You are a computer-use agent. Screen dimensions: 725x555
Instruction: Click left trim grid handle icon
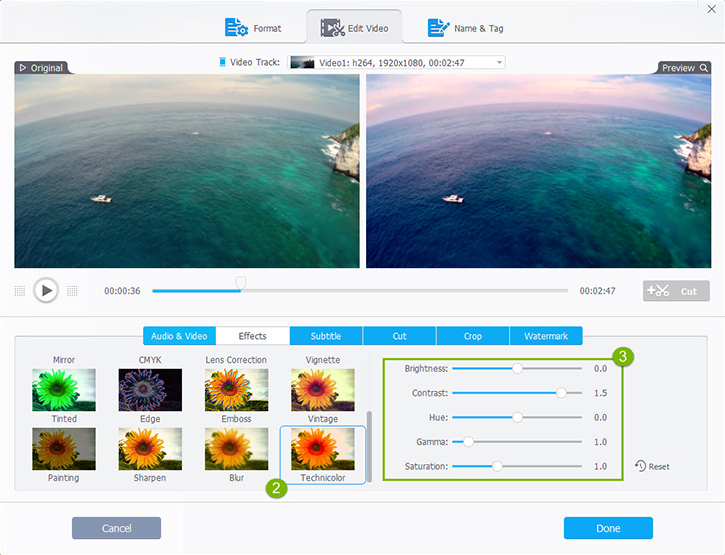pos(20,291)
